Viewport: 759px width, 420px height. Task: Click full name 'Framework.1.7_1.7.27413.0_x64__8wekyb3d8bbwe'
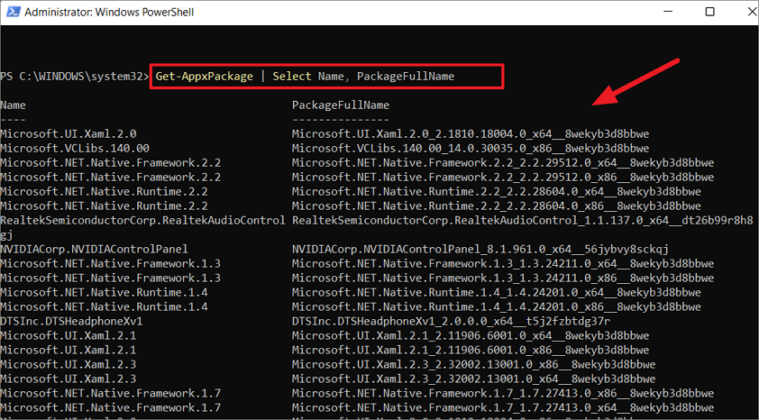pyautogui.click(x=503, y=408)
